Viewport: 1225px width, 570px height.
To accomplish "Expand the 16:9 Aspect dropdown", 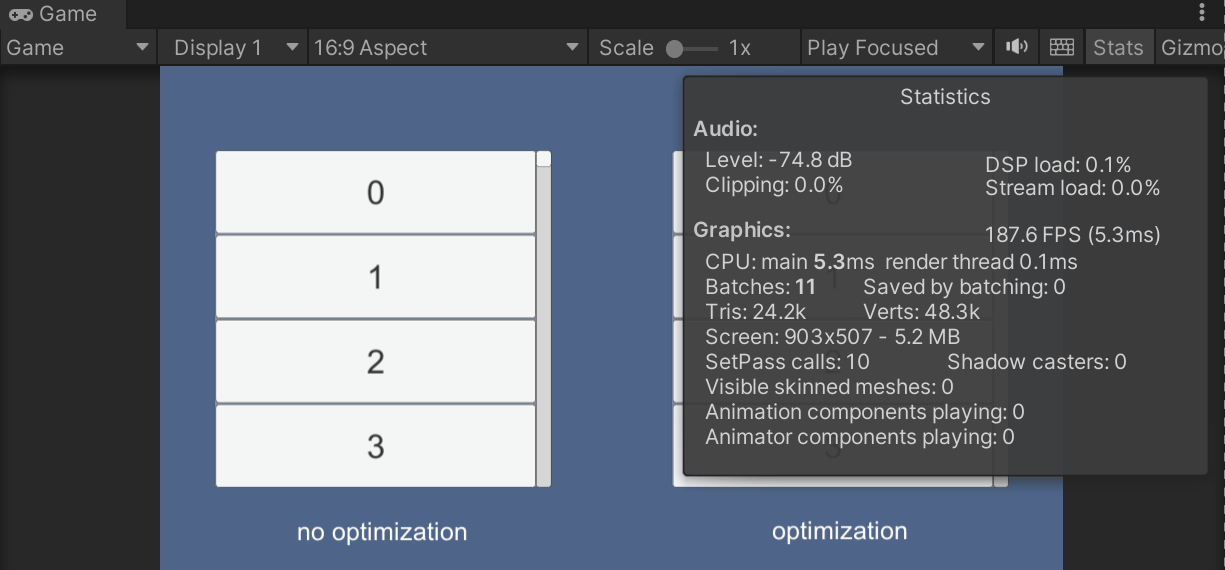I will 445,47.
